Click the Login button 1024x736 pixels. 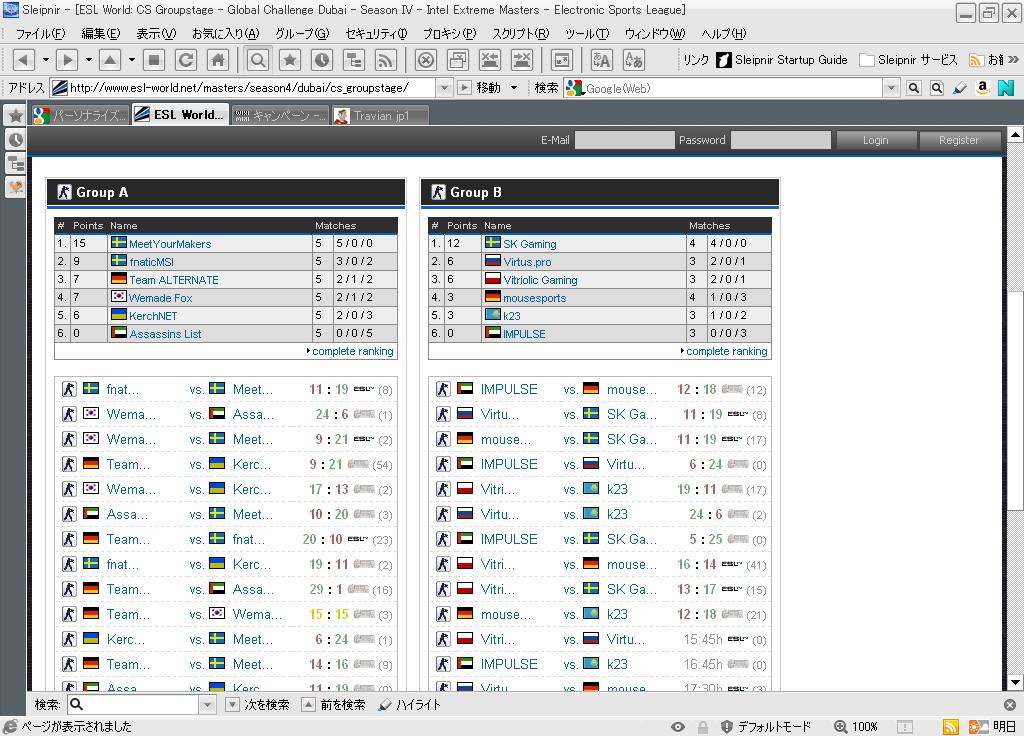pos(875,140)
